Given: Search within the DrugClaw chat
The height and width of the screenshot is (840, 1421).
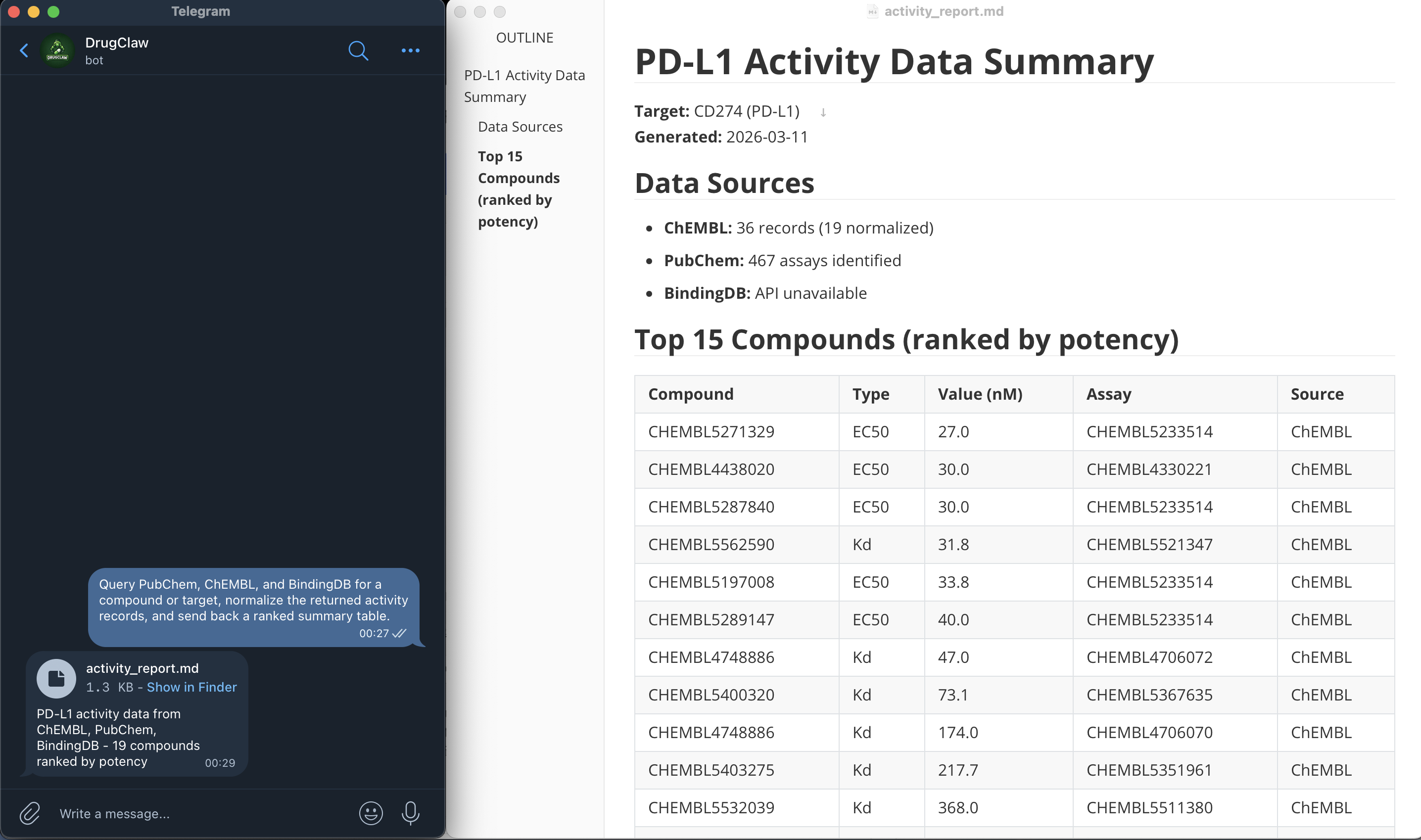Looking at the screenshot, I should coord(358,50).
